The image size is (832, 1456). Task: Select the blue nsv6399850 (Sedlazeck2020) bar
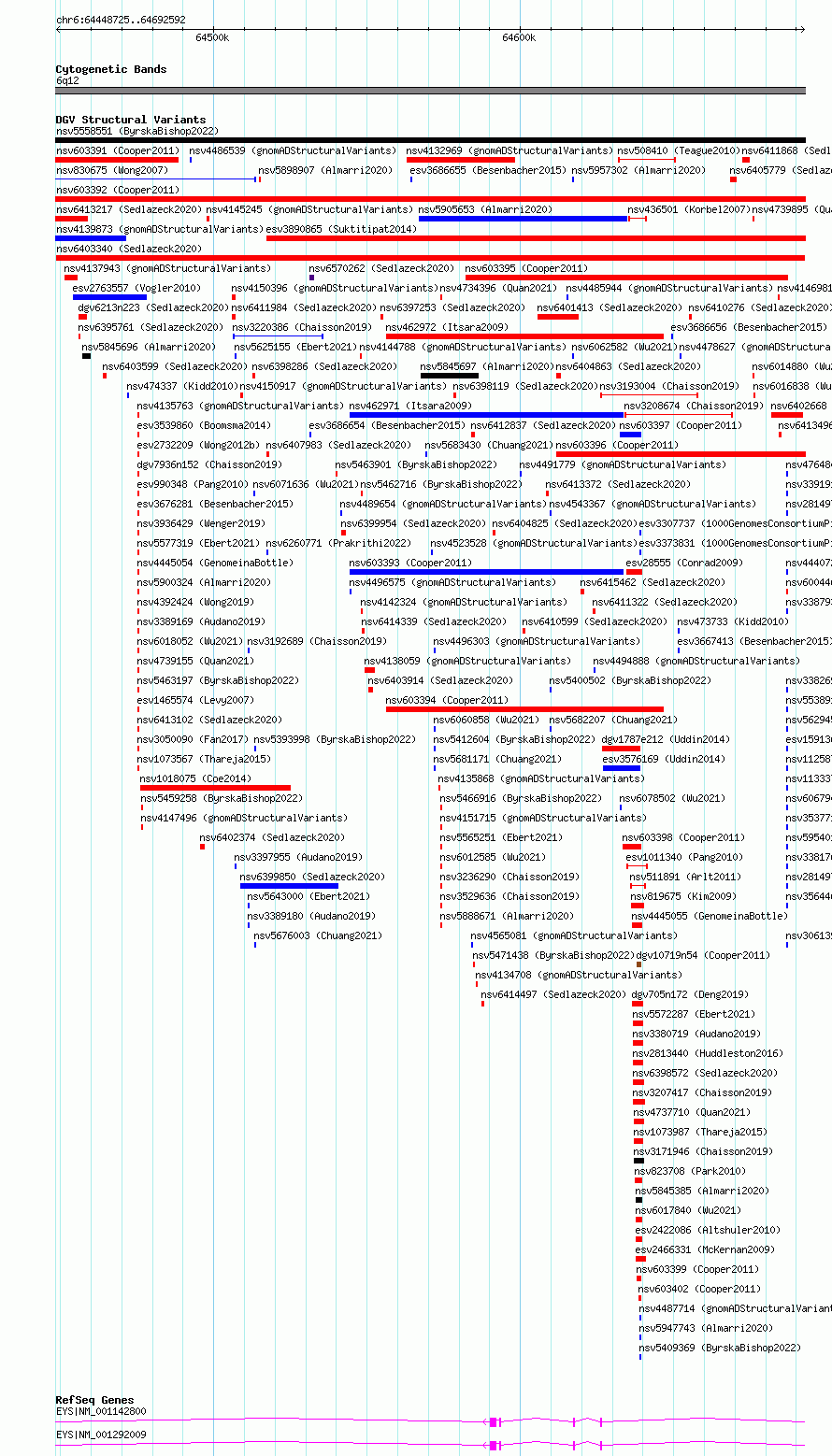point(289,886)
